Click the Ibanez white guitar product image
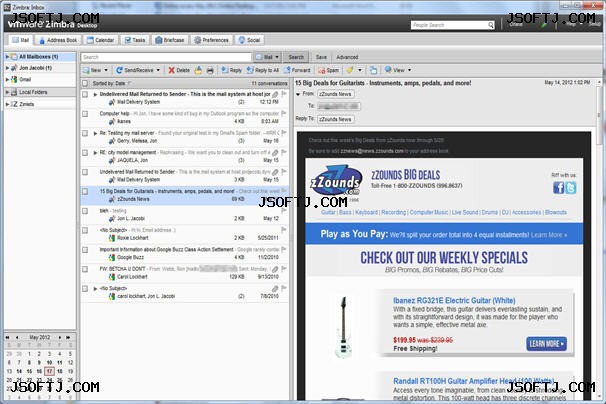The width and height of the screenshot is (606, 404). pyautogui.click(x=343, y=327)
